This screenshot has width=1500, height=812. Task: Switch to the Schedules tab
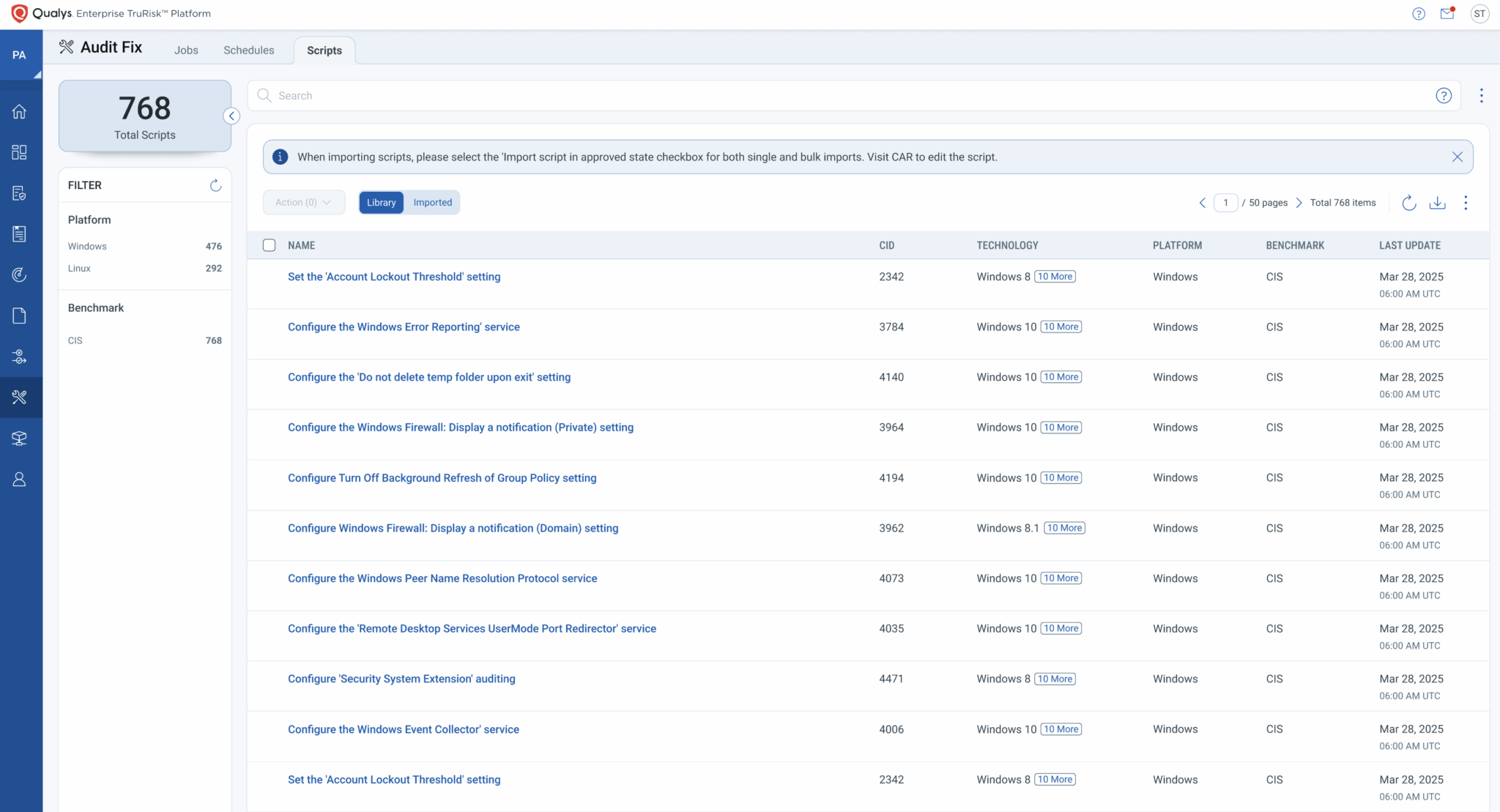click(248, 50)
